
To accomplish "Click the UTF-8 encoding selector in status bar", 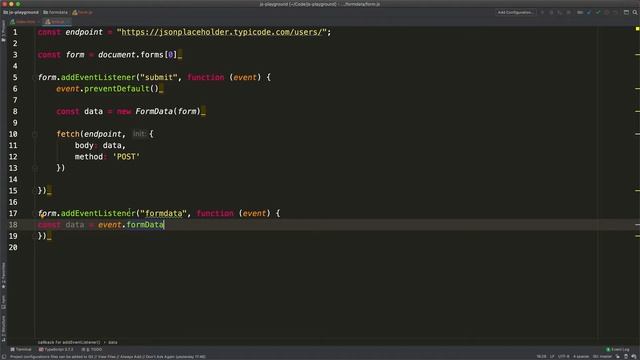I will click(x=564, y=357).
